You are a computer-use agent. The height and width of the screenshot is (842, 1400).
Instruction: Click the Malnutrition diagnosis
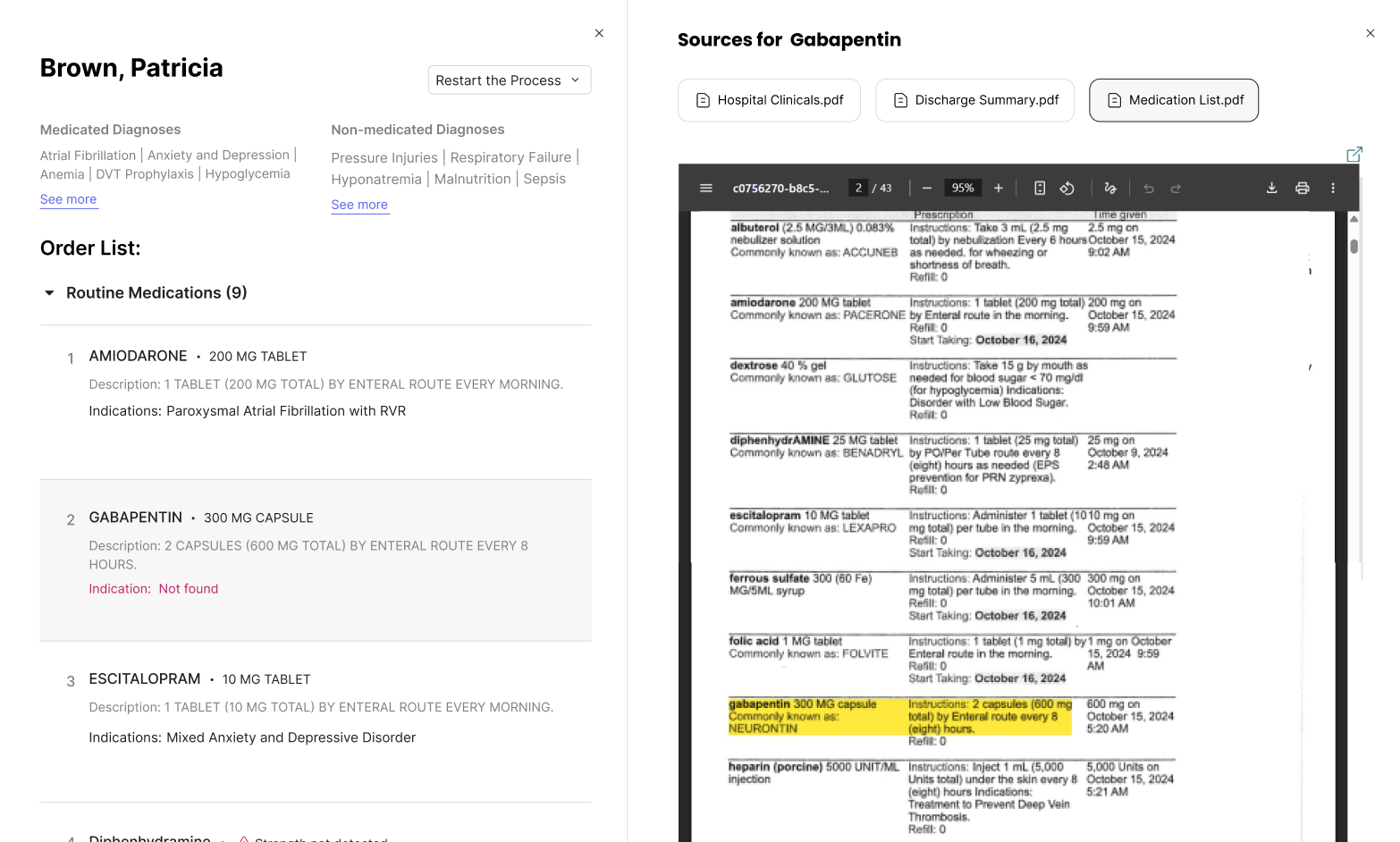(473, 180)
